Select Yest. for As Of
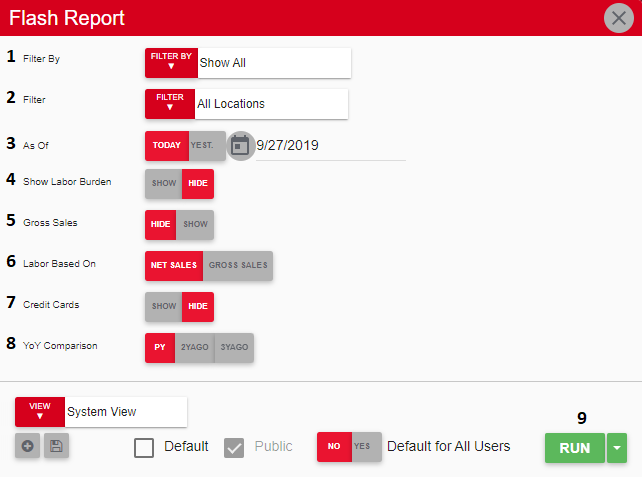The width and height of the screenshot is (642, 477). coord(207,146)
